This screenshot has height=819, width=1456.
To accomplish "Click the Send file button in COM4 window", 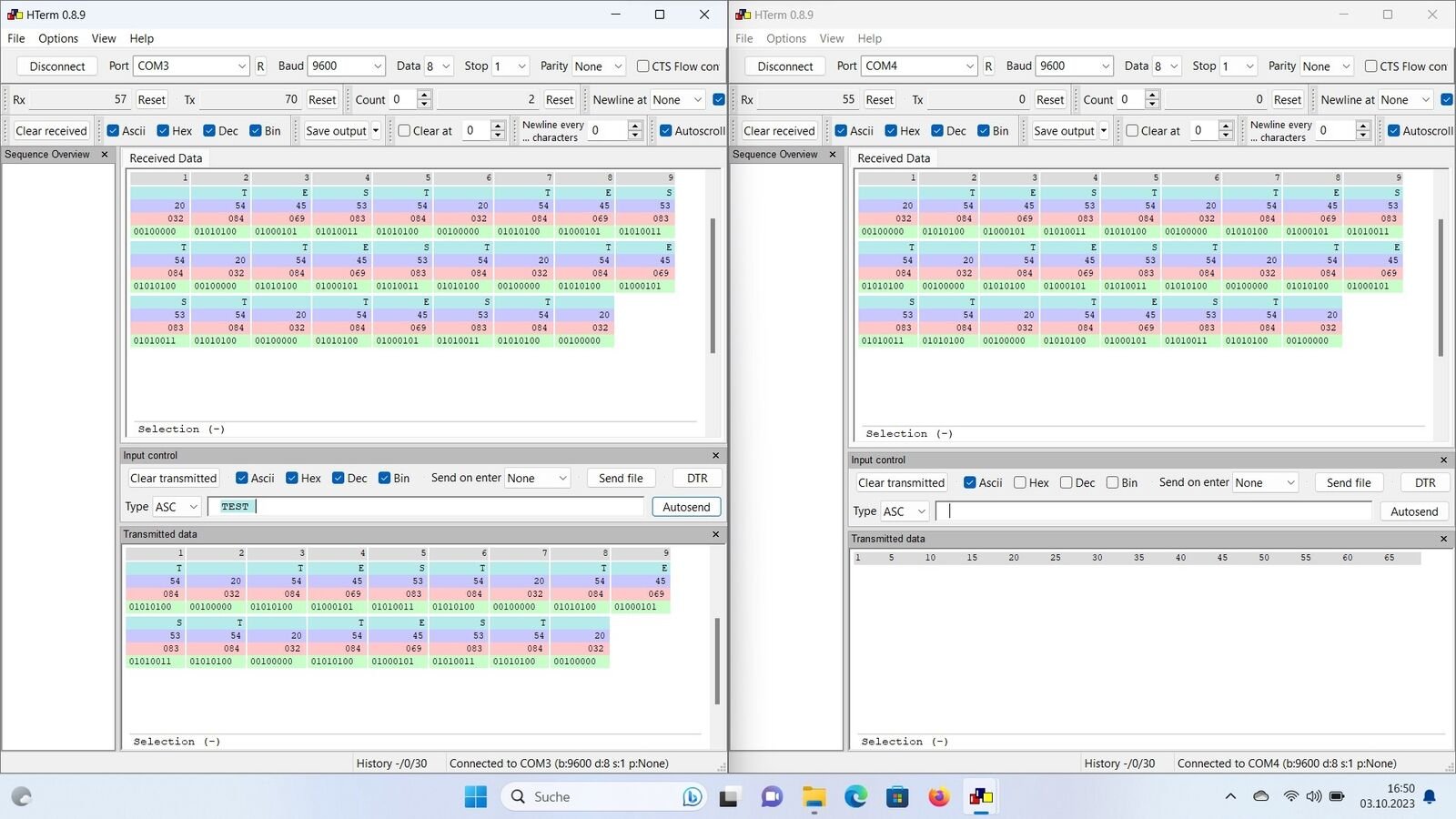I will pos(1349,483).
